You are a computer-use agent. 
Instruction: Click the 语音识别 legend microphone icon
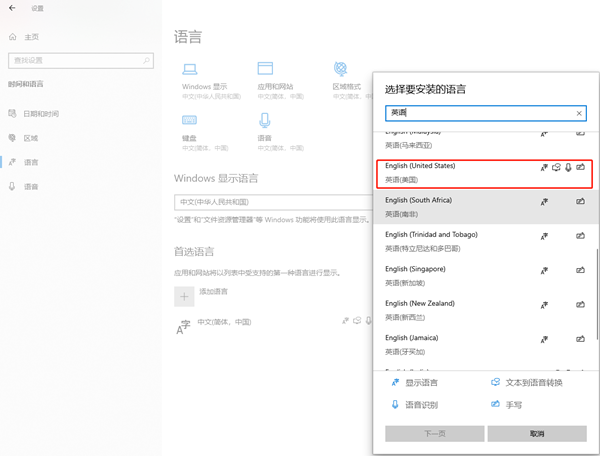coord(395,404)
